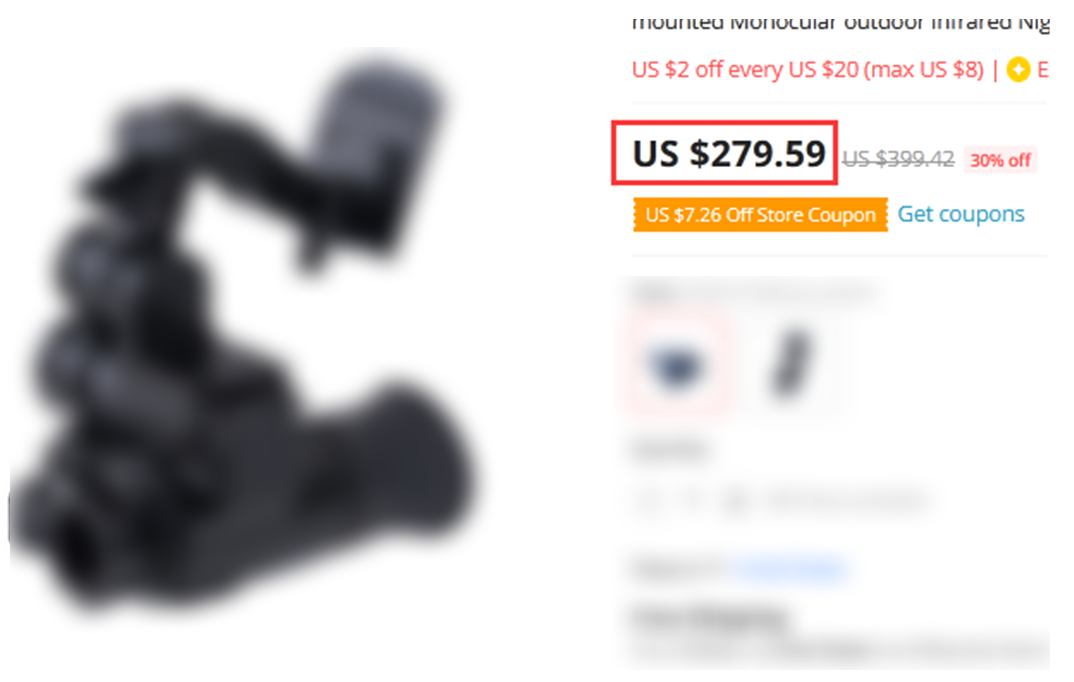Click the product title text at the top
Viewport: 1074px width, 682px height.
click(840, 23)
